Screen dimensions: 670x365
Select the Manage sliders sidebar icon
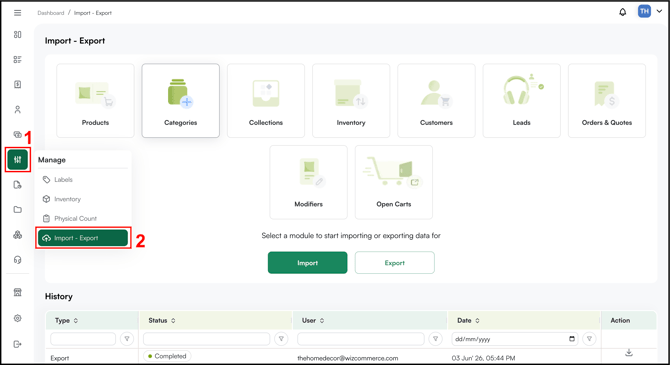click(18, 159)
